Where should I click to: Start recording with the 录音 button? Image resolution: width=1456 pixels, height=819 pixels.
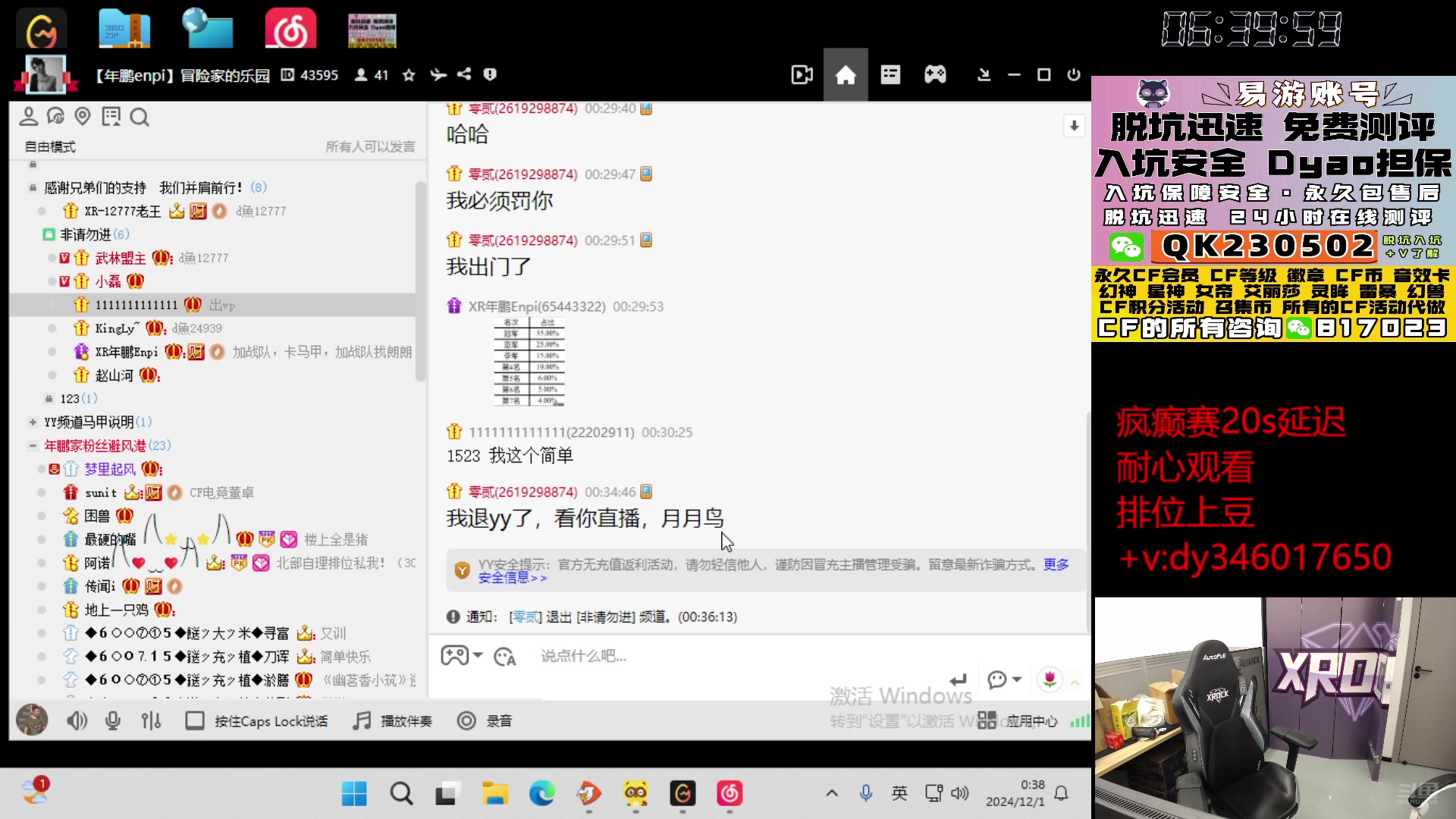[x=485, y=720]
